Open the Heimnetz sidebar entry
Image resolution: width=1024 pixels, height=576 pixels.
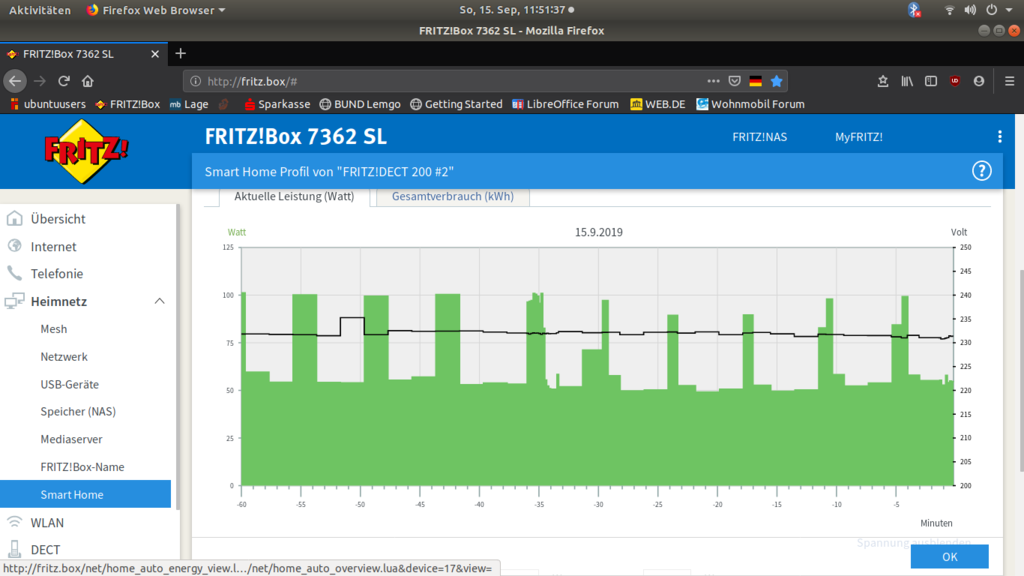59,301
